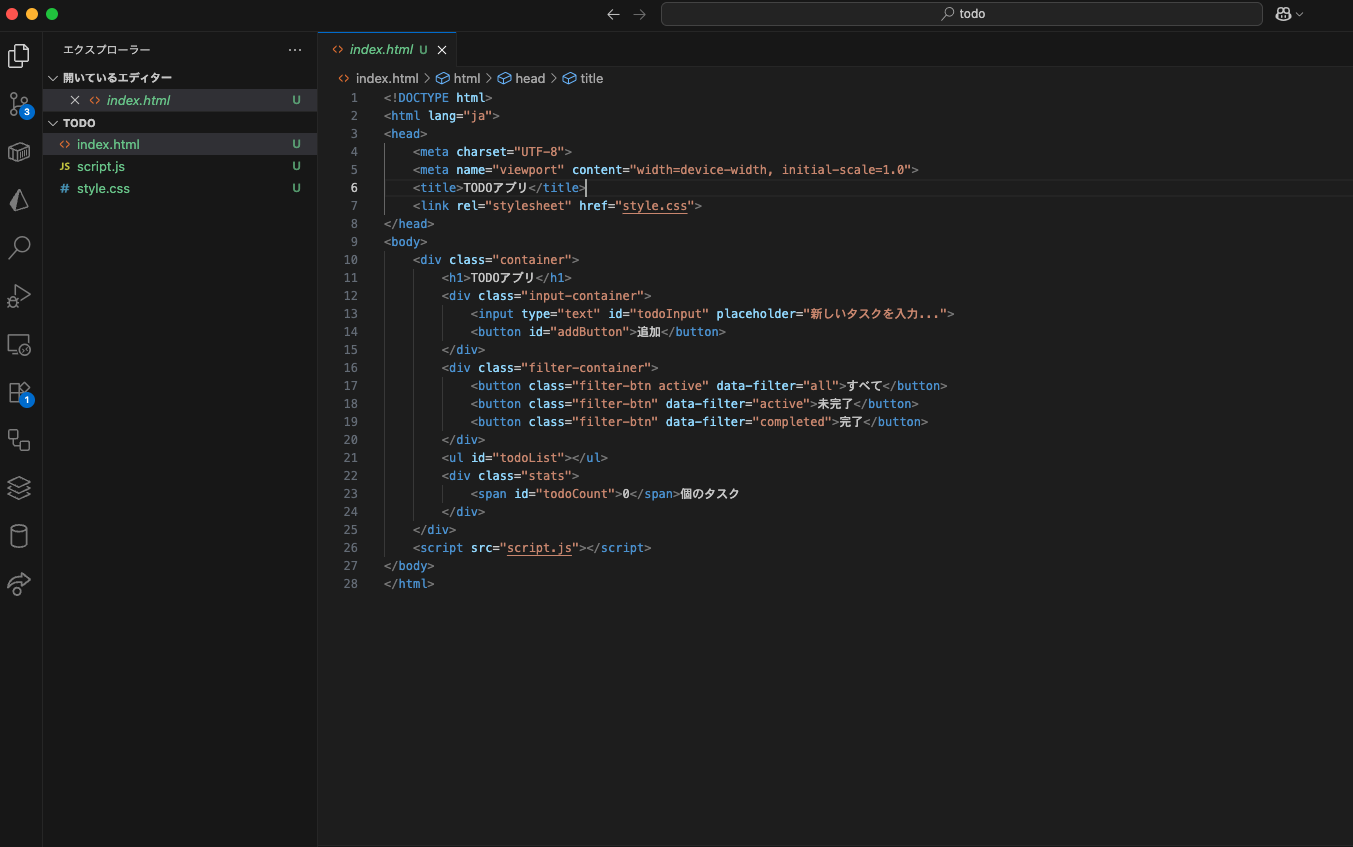Click the head breadcrumb item
The image size is (1353, 847).
pyautogui.click(x=529, y=78)
